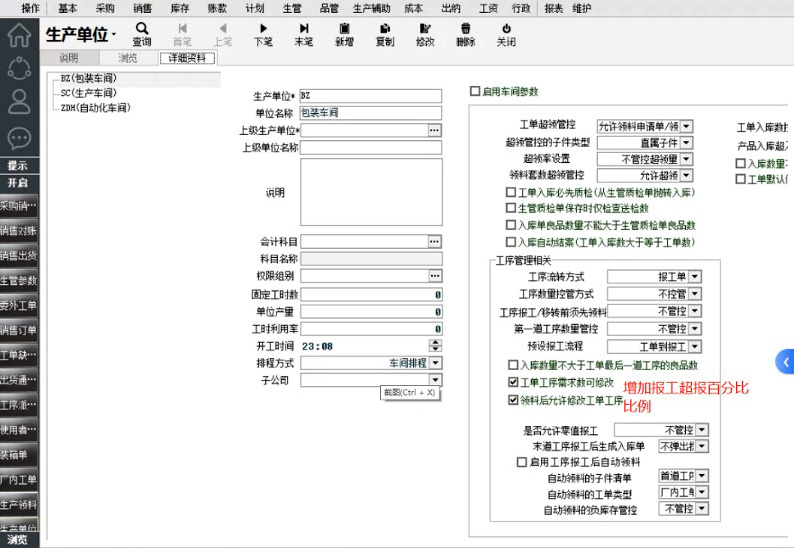794x549 pixels.
Task: Click the 关闭 power icon
Action: [506, 34]
